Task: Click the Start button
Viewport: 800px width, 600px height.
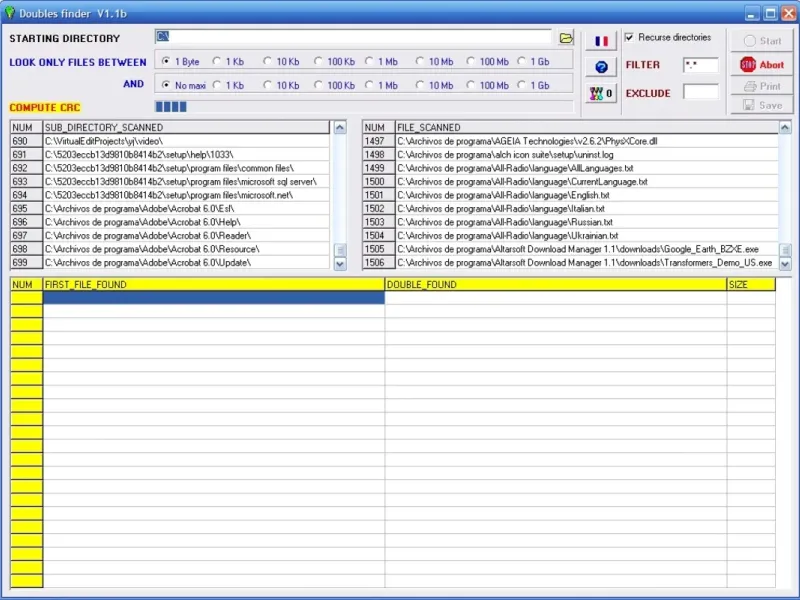Action: pos(762,41)
